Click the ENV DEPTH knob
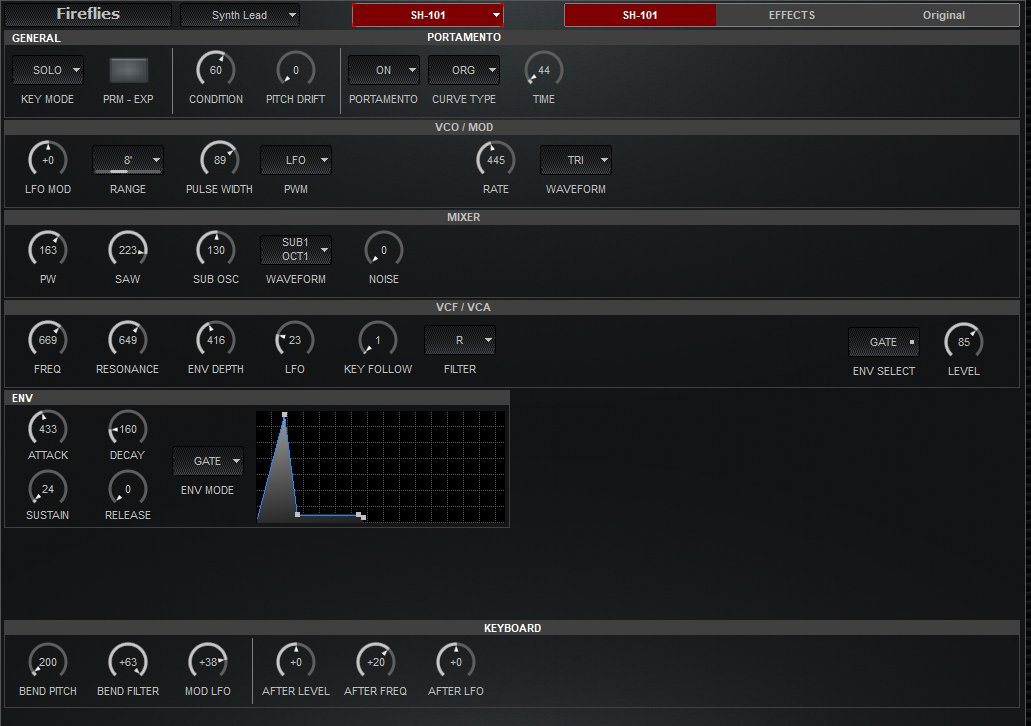 216,340
